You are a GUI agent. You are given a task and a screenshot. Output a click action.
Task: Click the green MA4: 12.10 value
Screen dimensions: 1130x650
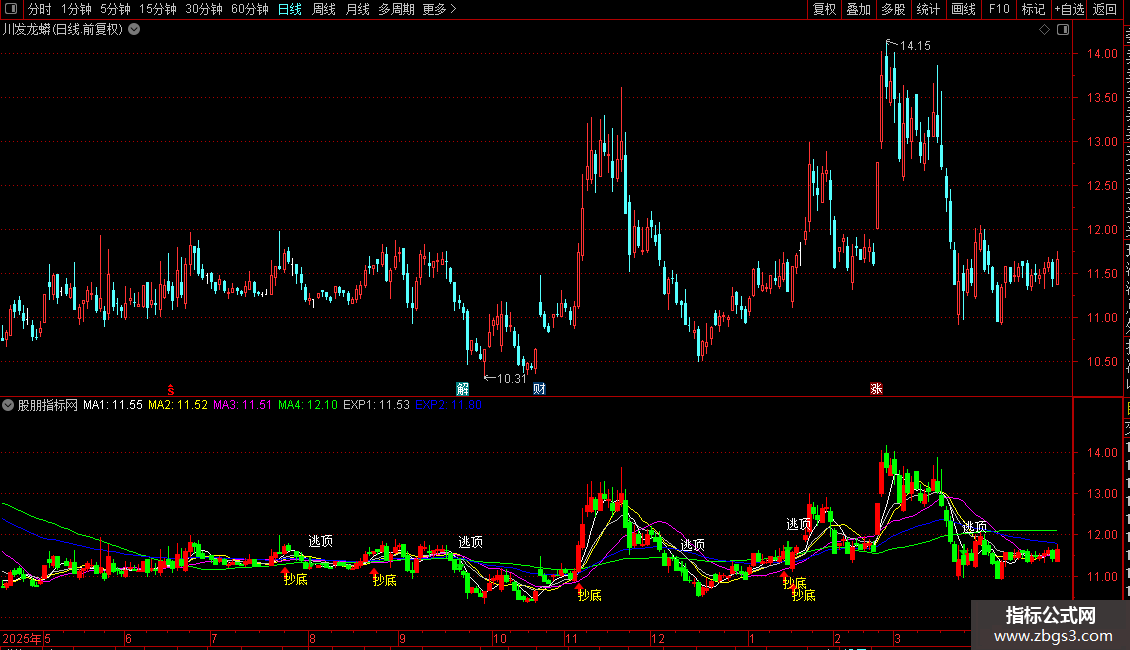[x=308, y=405]
